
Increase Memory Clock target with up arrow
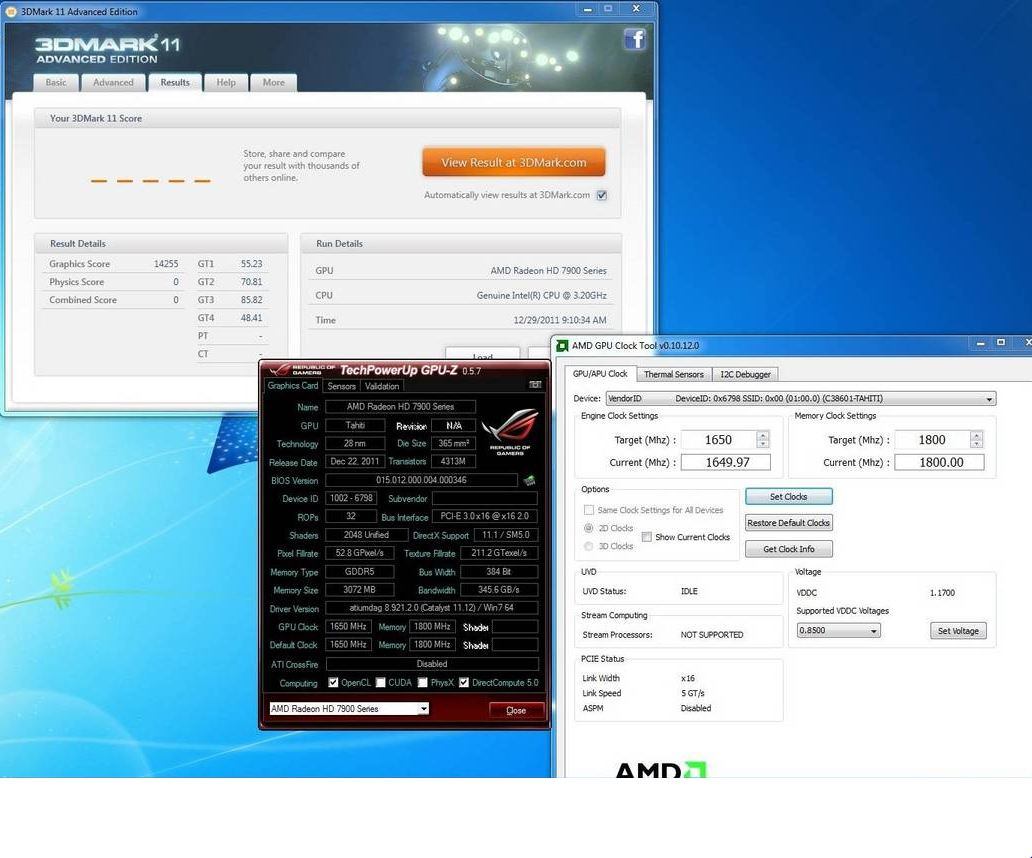click(x=977, y=435)
